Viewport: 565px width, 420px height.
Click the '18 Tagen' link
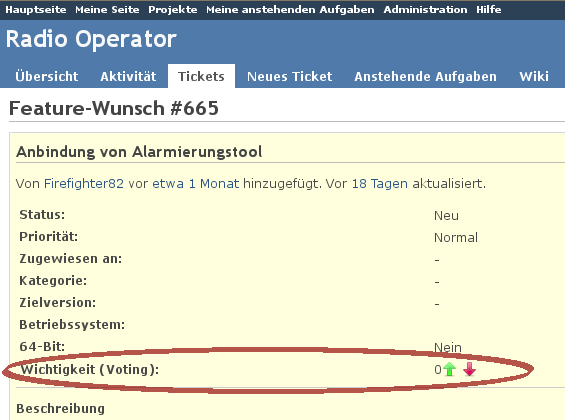point(379,184)
